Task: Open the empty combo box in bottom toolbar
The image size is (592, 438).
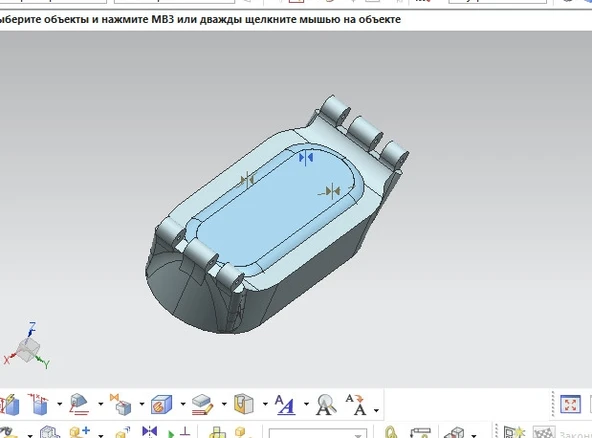Action: (318, 433)
